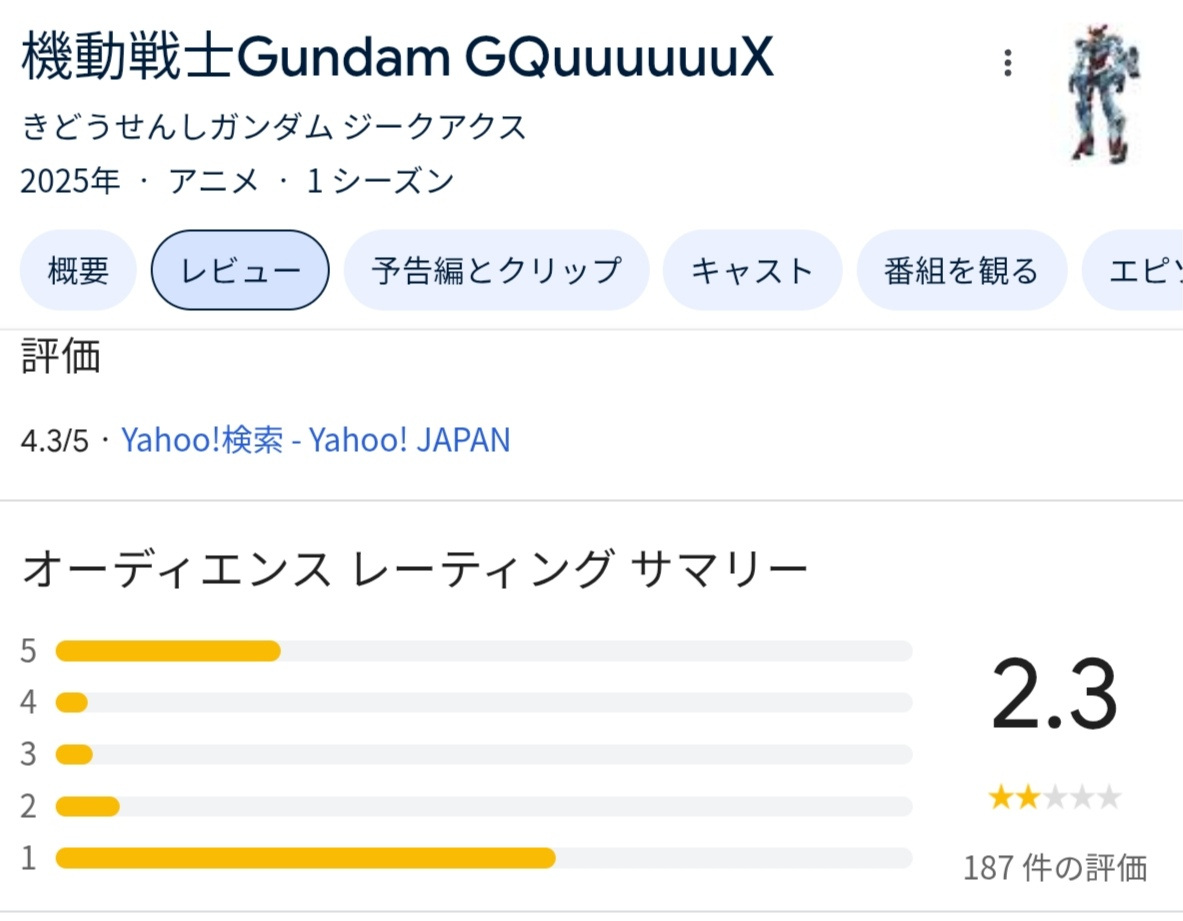The image size is (1183, 921).
Task: Open the Yahoo!検索 - Yahoo! JAPAN link
Action: point(315,440)
